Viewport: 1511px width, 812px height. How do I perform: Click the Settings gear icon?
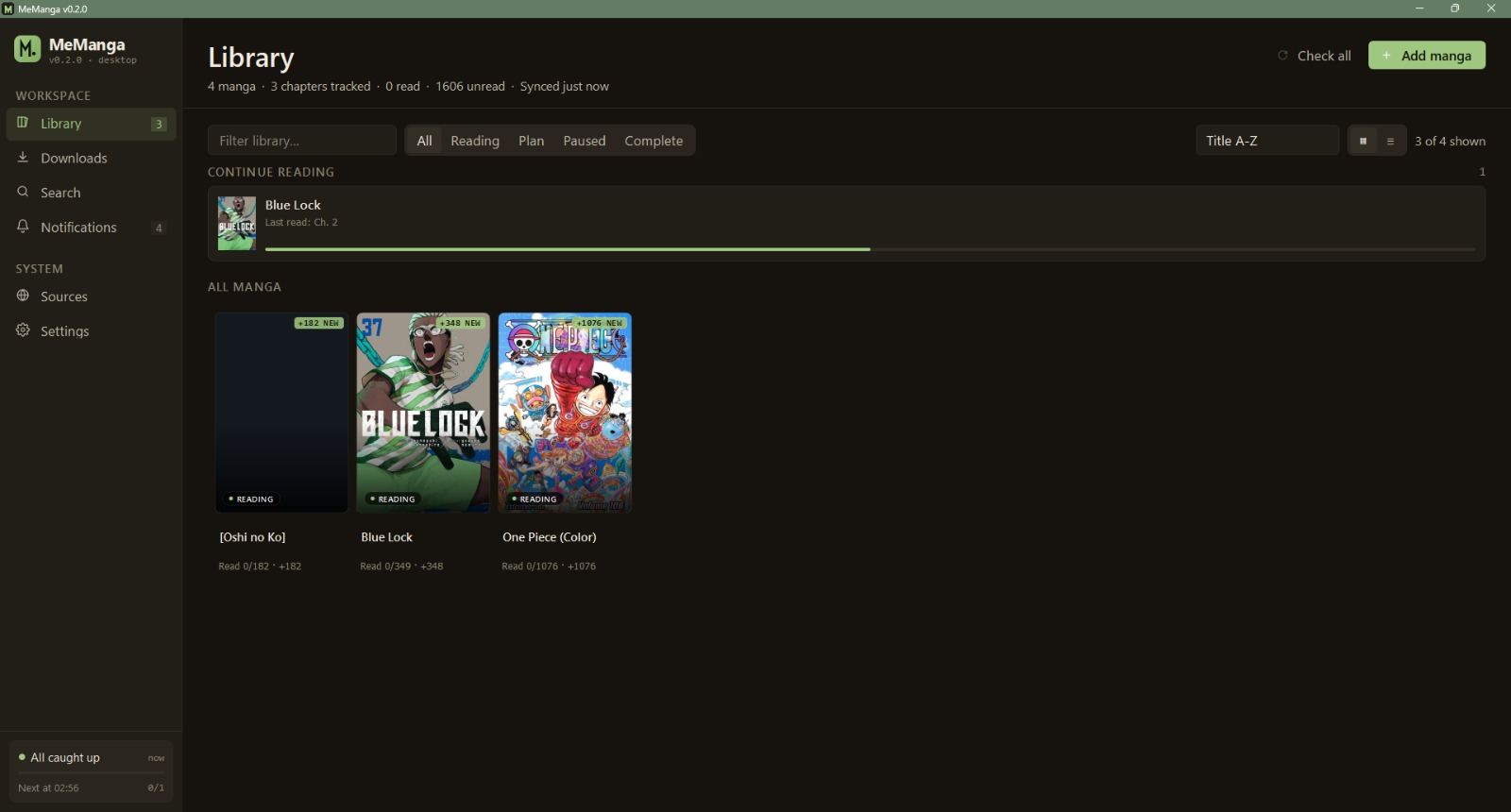pyautogui.click(x=23, y=330)
